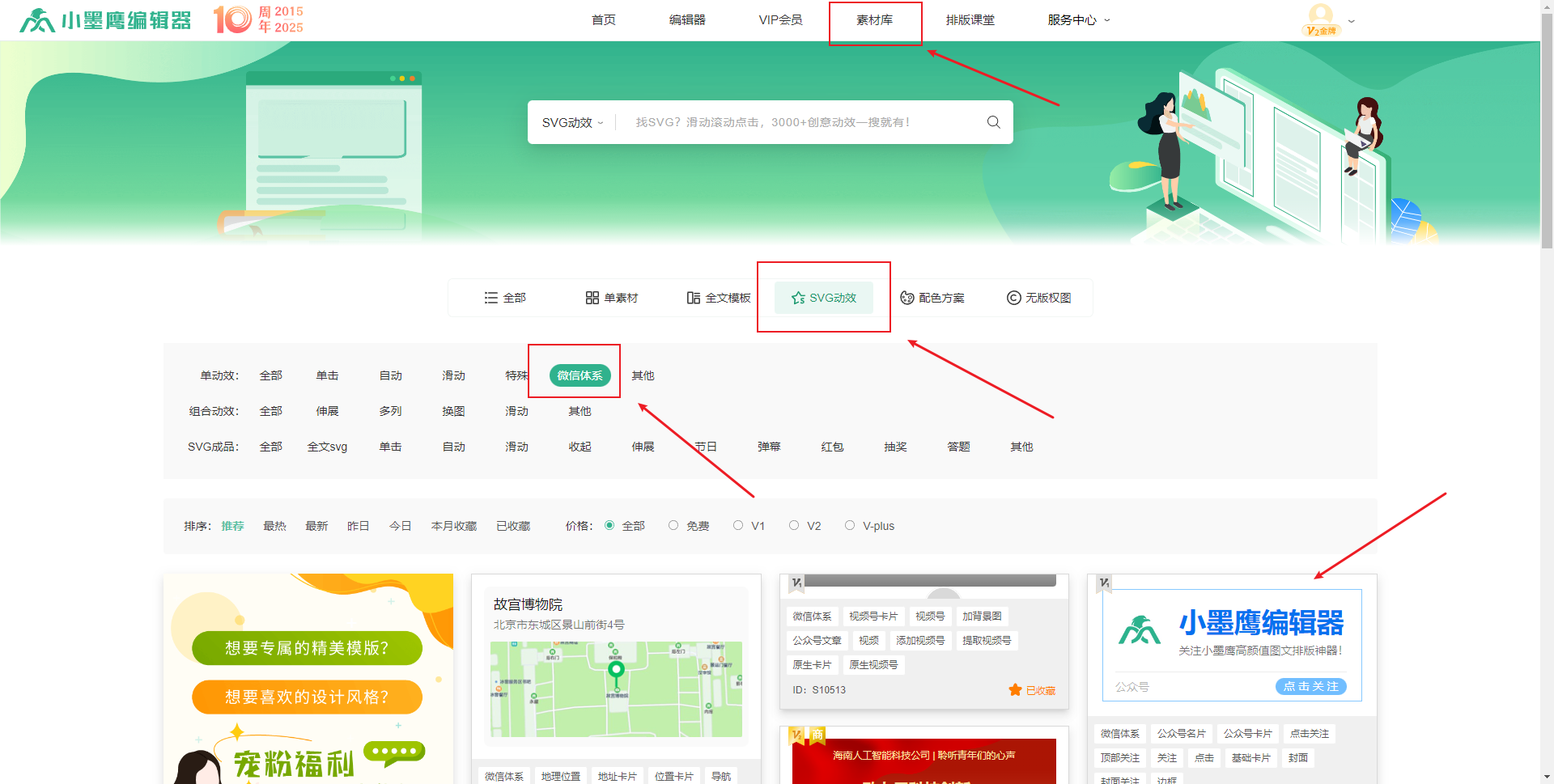The image size is (1554, 784).
Task: Select the 免费 price radio button
Action: pos(673,526)
